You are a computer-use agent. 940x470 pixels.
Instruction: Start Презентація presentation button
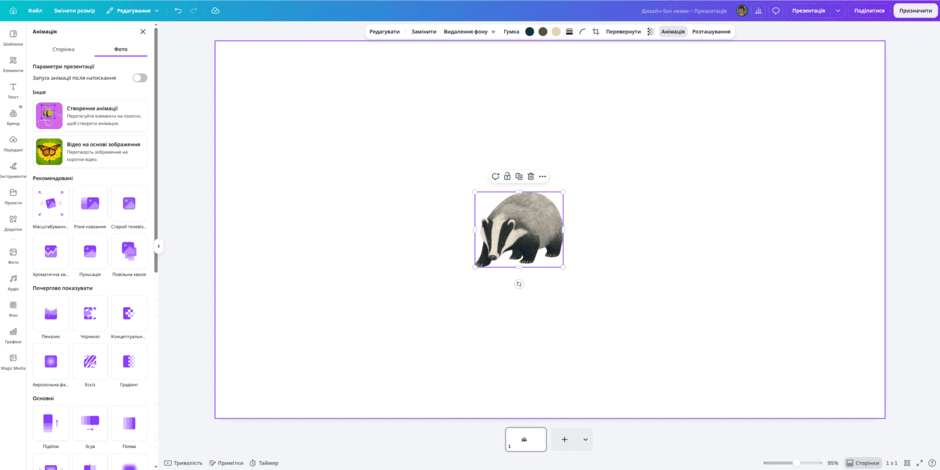coord(808,11)
